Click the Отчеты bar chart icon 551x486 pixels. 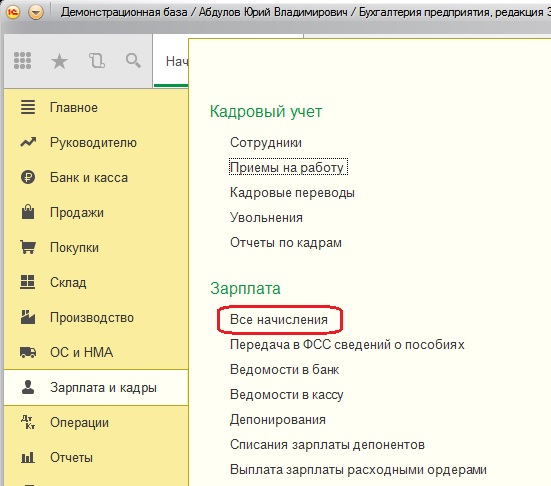(x=28, y=457)
